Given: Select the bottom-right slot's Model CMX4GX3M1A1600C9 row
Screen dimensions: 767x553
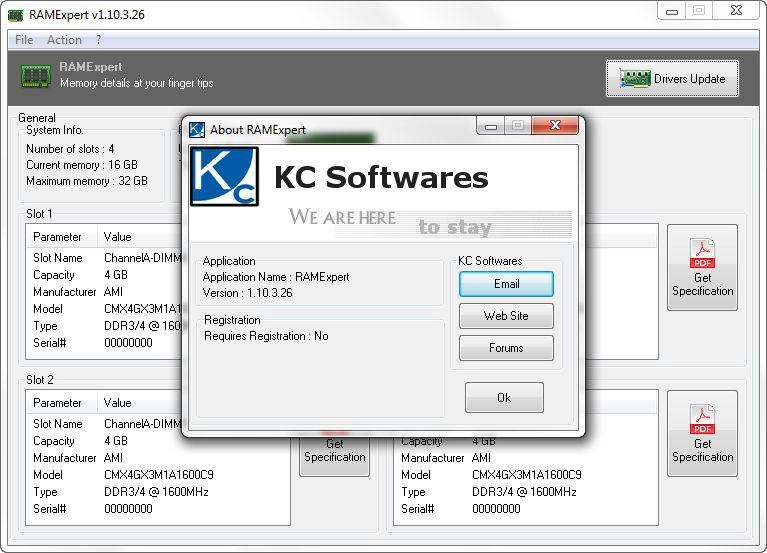Looking at the screenshot, I should (526, 475).
